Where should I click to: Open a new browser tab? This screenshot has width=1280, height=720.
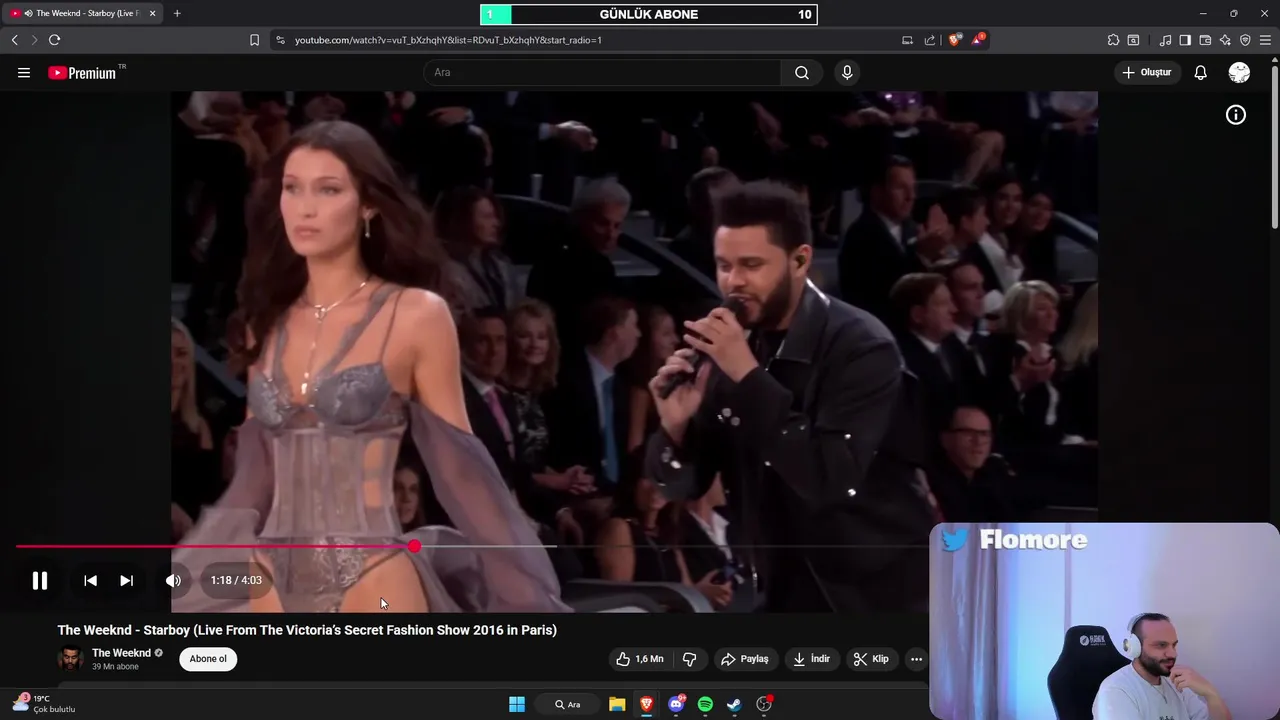177,13
